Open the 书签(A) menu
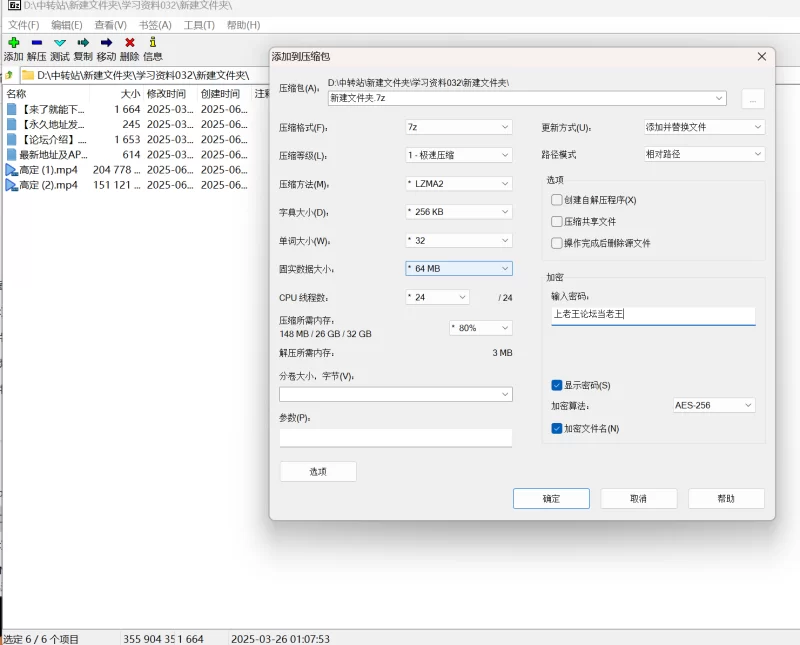The image size is (800, 645). (155, 25)
